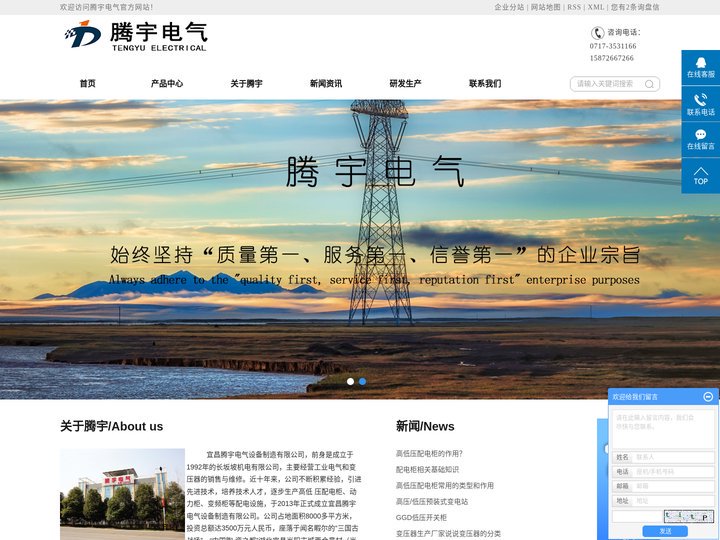This screenshot has width=720, height=540.
Task: Open the 新闻资讯 menu item
Action: (326, 84)
